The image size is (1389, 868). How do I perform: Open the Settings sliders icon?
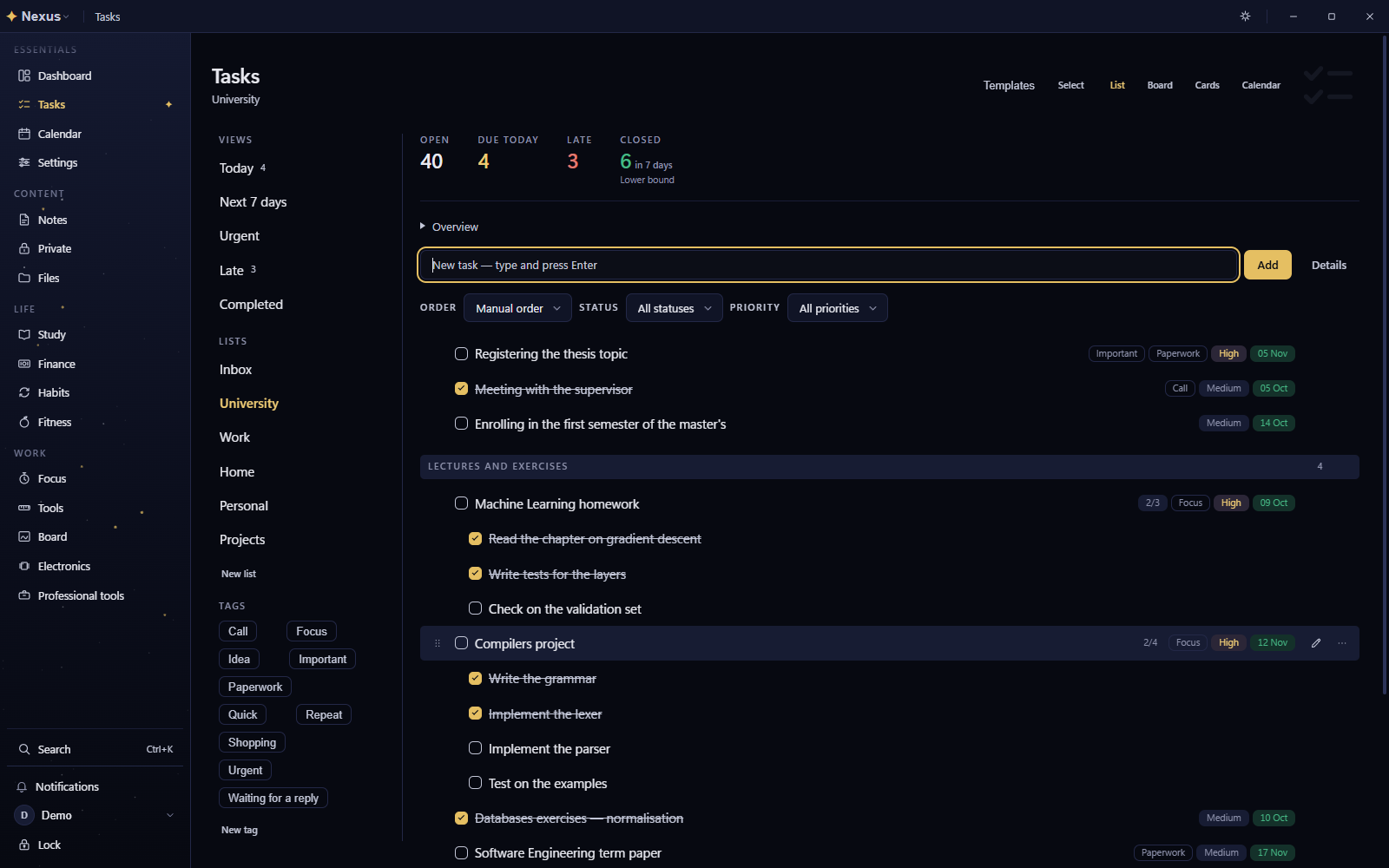tap(24, 162)
